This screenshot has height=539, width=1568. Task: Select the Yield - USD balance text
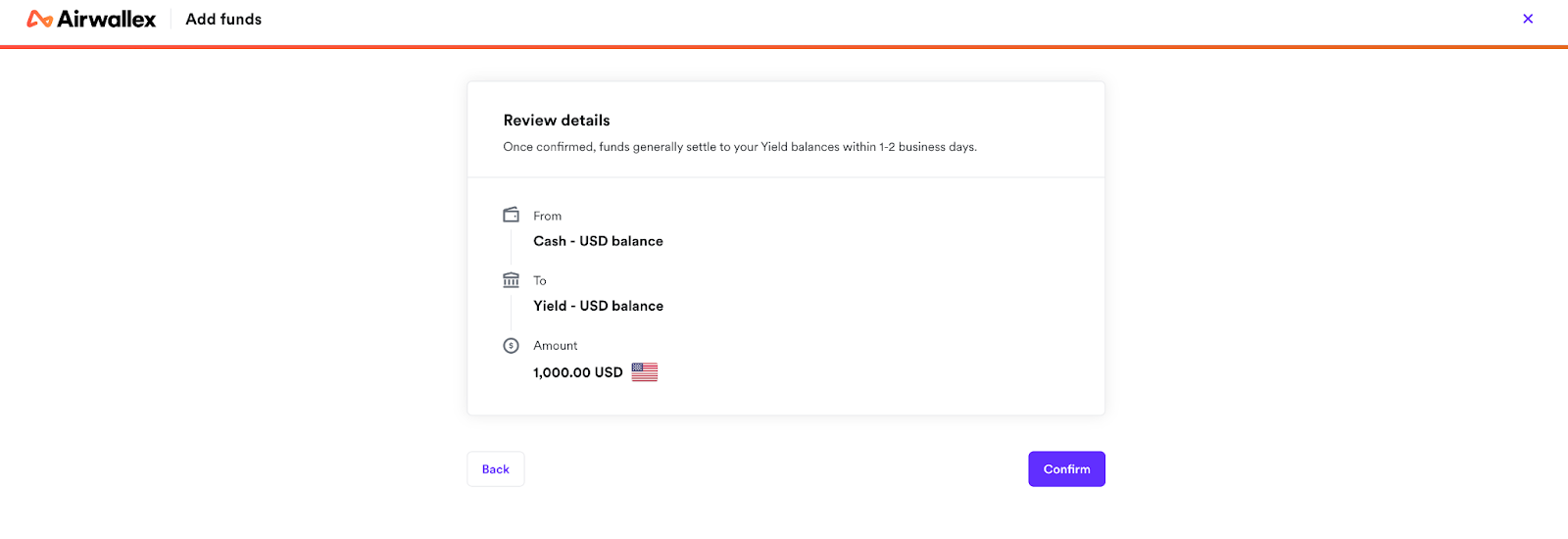pos(598,306)
